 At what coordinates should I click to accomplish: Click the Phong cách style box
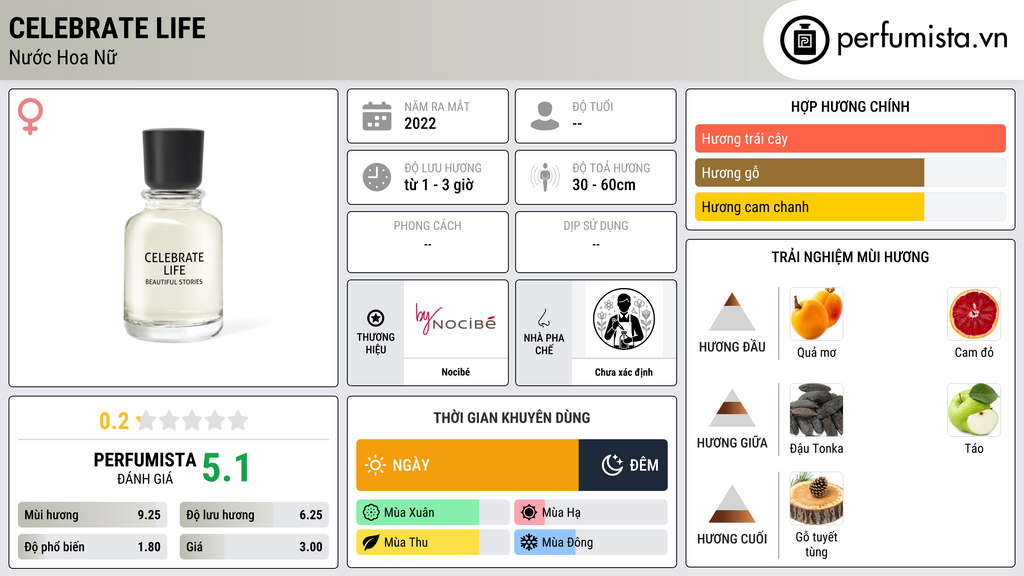point(428,242)
